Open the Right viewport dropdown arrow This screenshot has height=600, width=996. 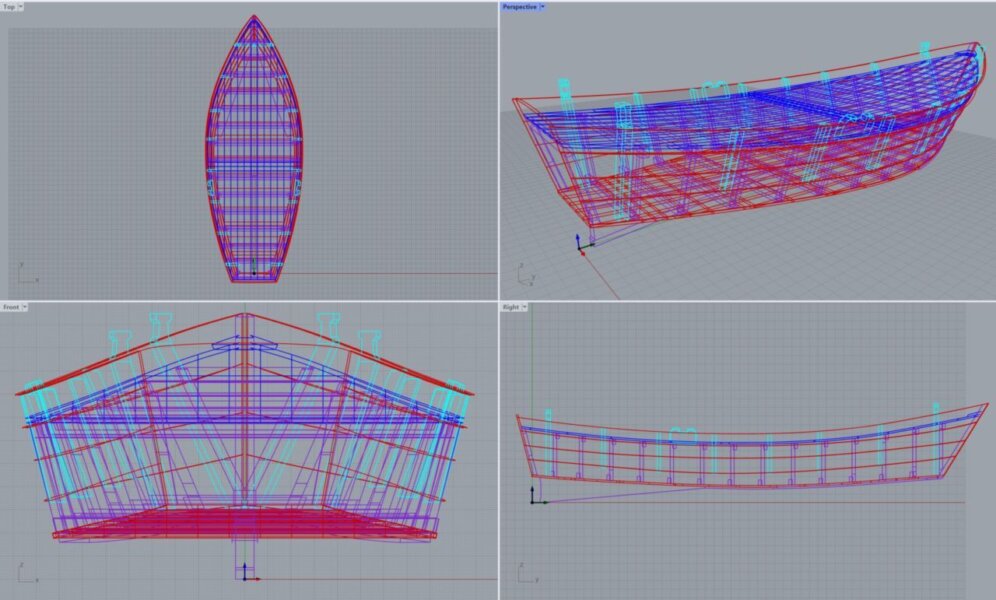(526, 307)
